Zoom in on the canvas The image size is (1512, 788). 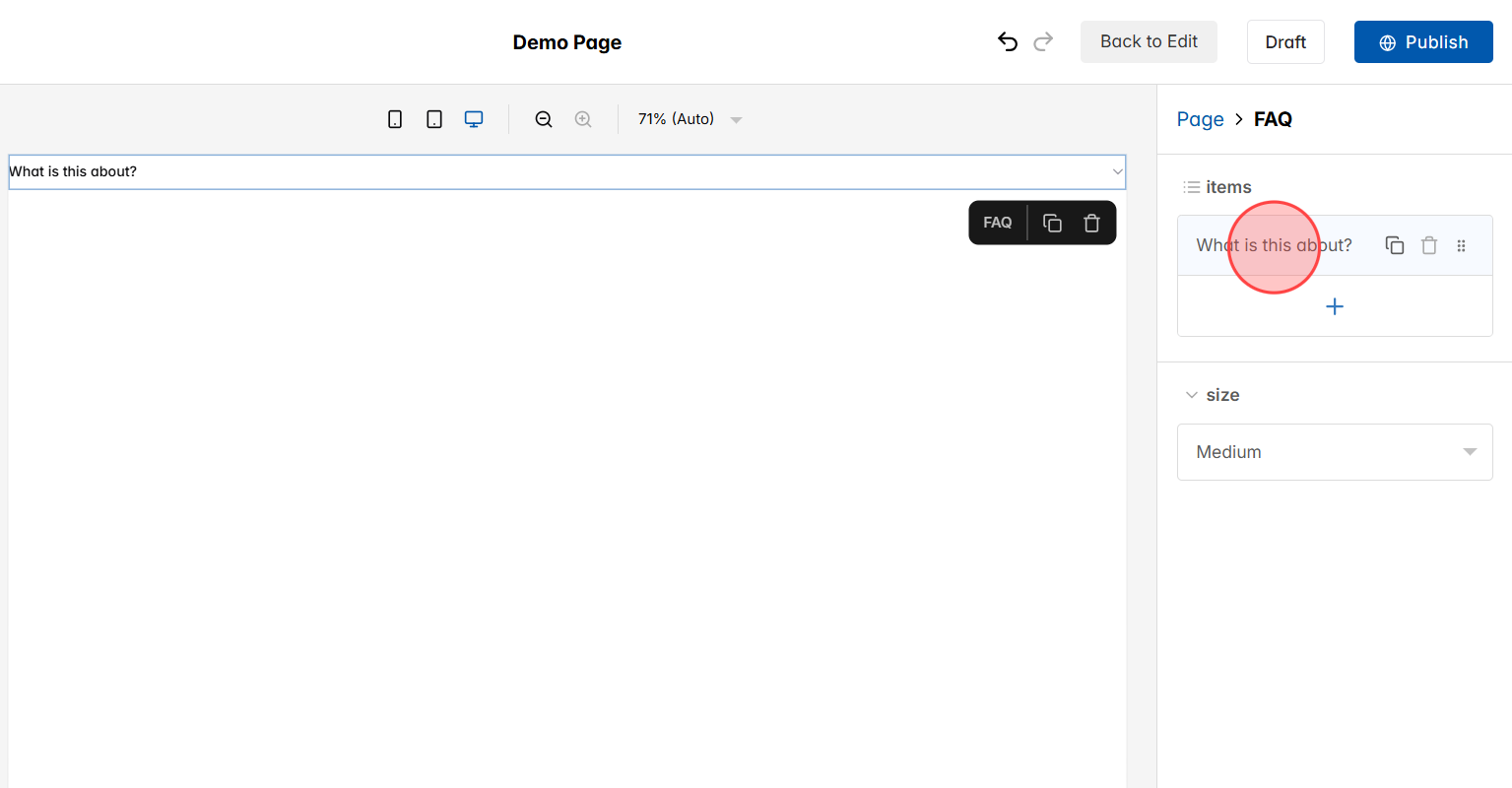pos(583,118)
